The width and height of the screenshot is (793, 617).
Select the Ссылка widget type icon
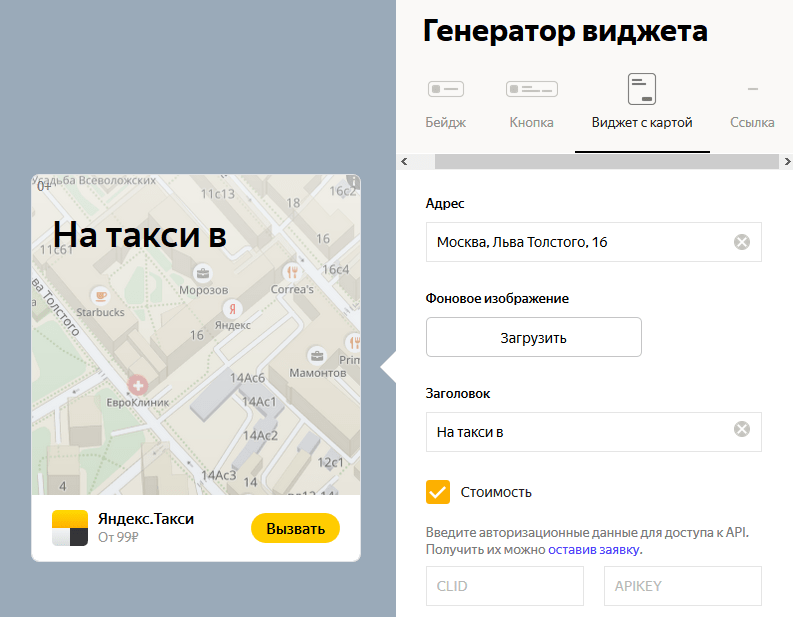point(753,89)
